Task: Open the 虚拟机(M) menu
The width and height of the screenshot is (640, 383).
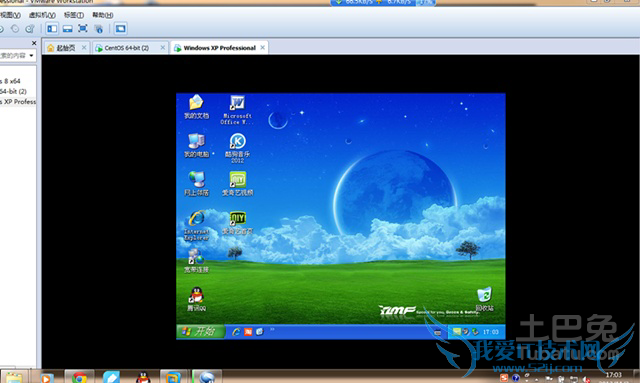Action: [42, 15]
